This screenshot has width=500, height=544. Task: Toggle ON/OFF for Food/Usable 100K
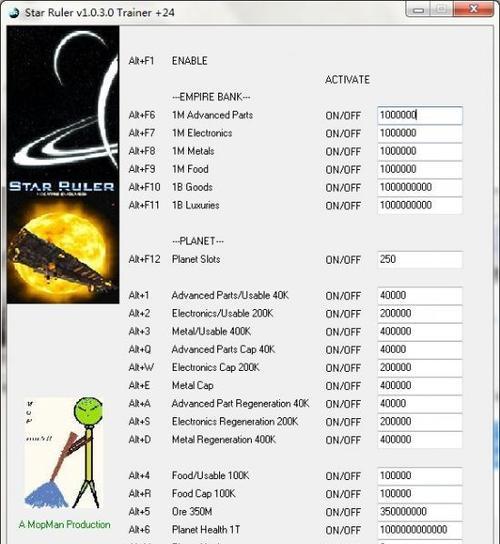click(x=343, y=476)
